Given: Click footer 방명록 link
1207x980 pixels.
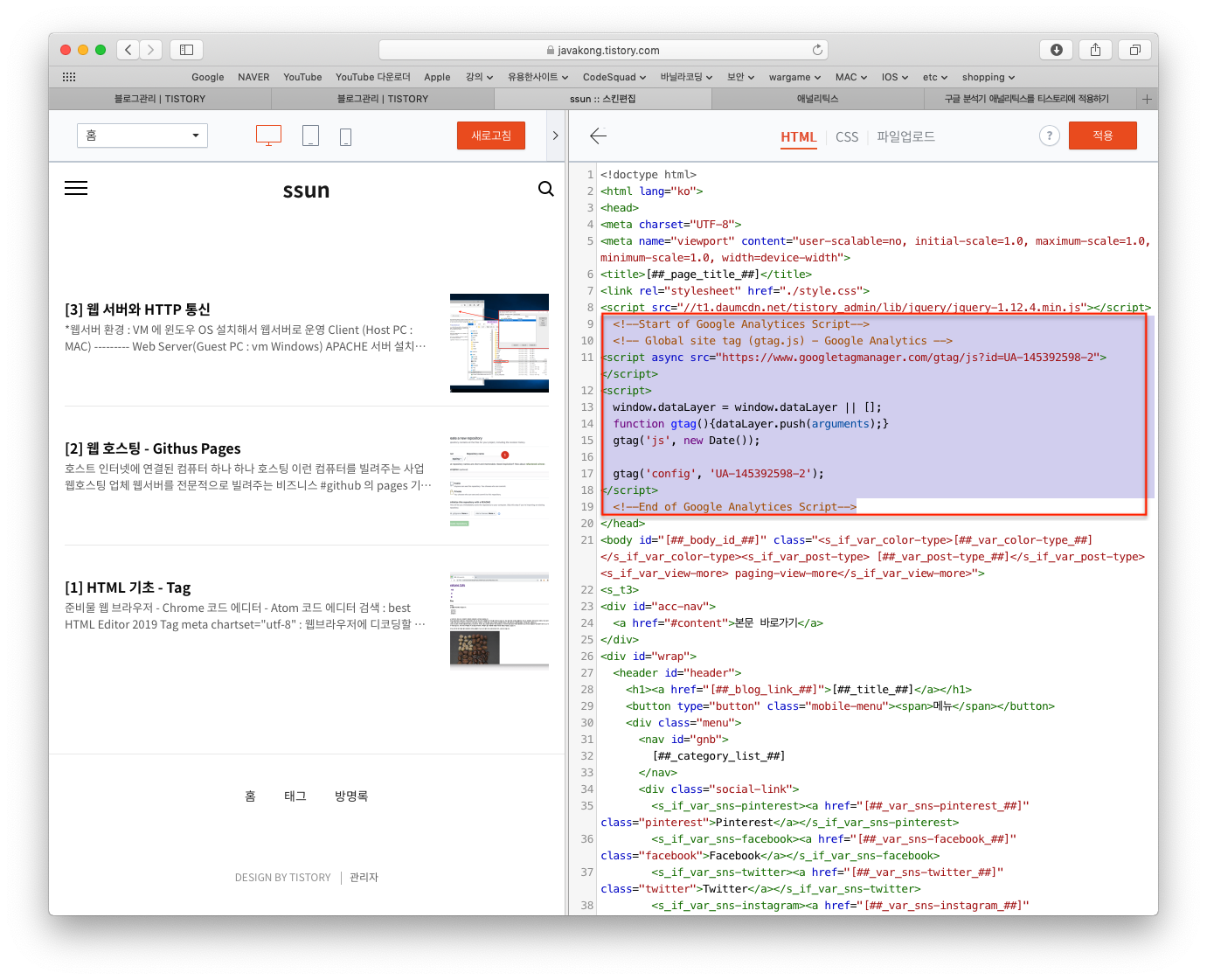Looking at the screenshot, I should coord(351,796).
